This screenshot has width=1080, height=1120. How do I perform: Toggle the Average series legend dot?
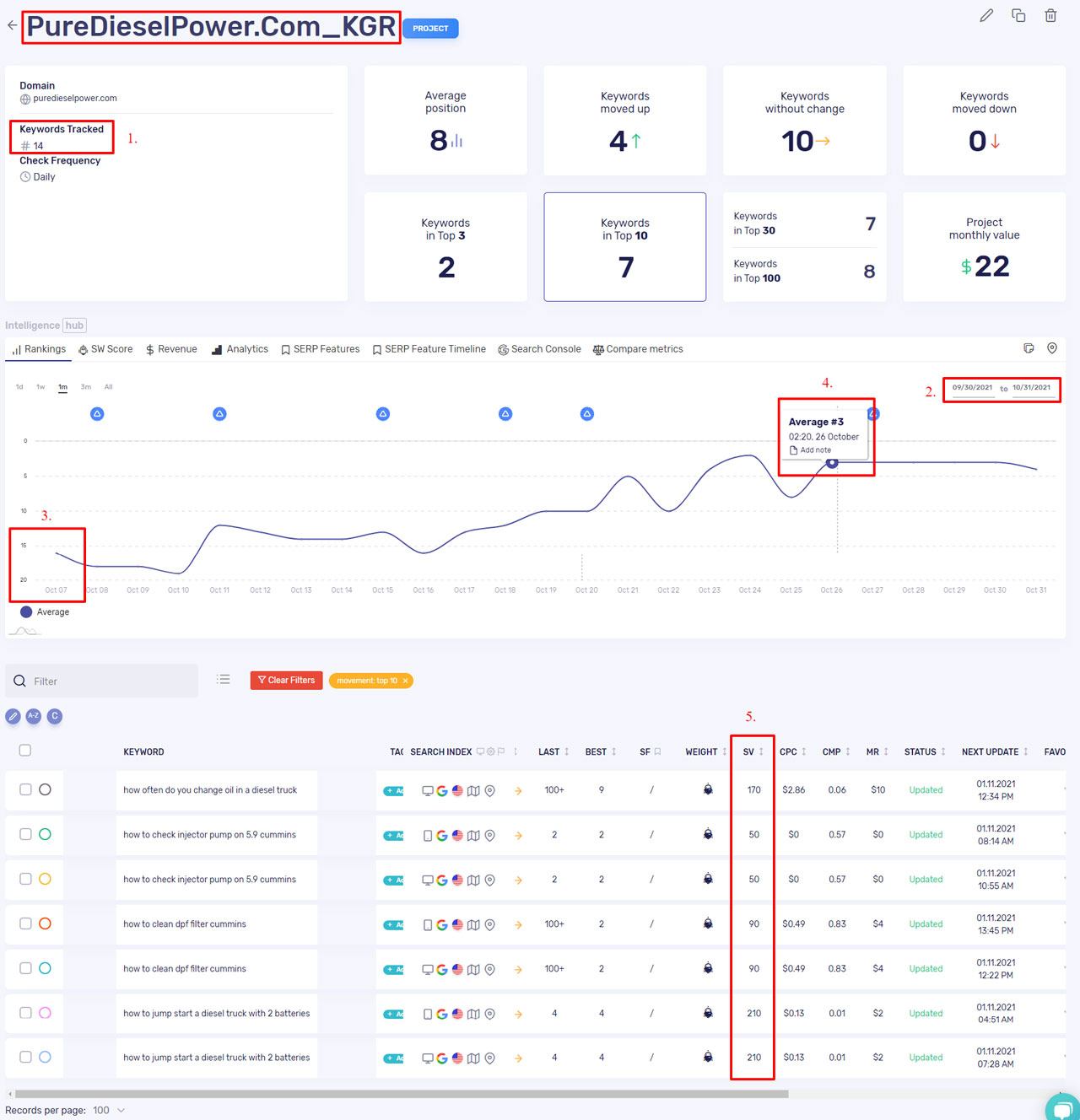tap(26, 612)
